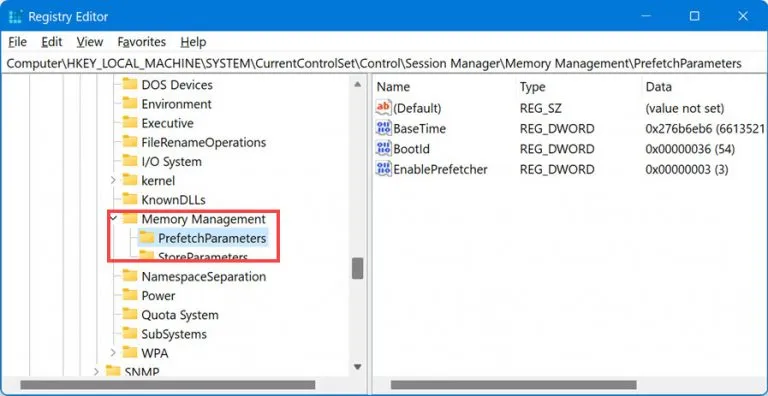Viewport: 768px width, 396px height.
Task: Click the 0x00000003 (3) data cell
Action: [x=687, y=170]
